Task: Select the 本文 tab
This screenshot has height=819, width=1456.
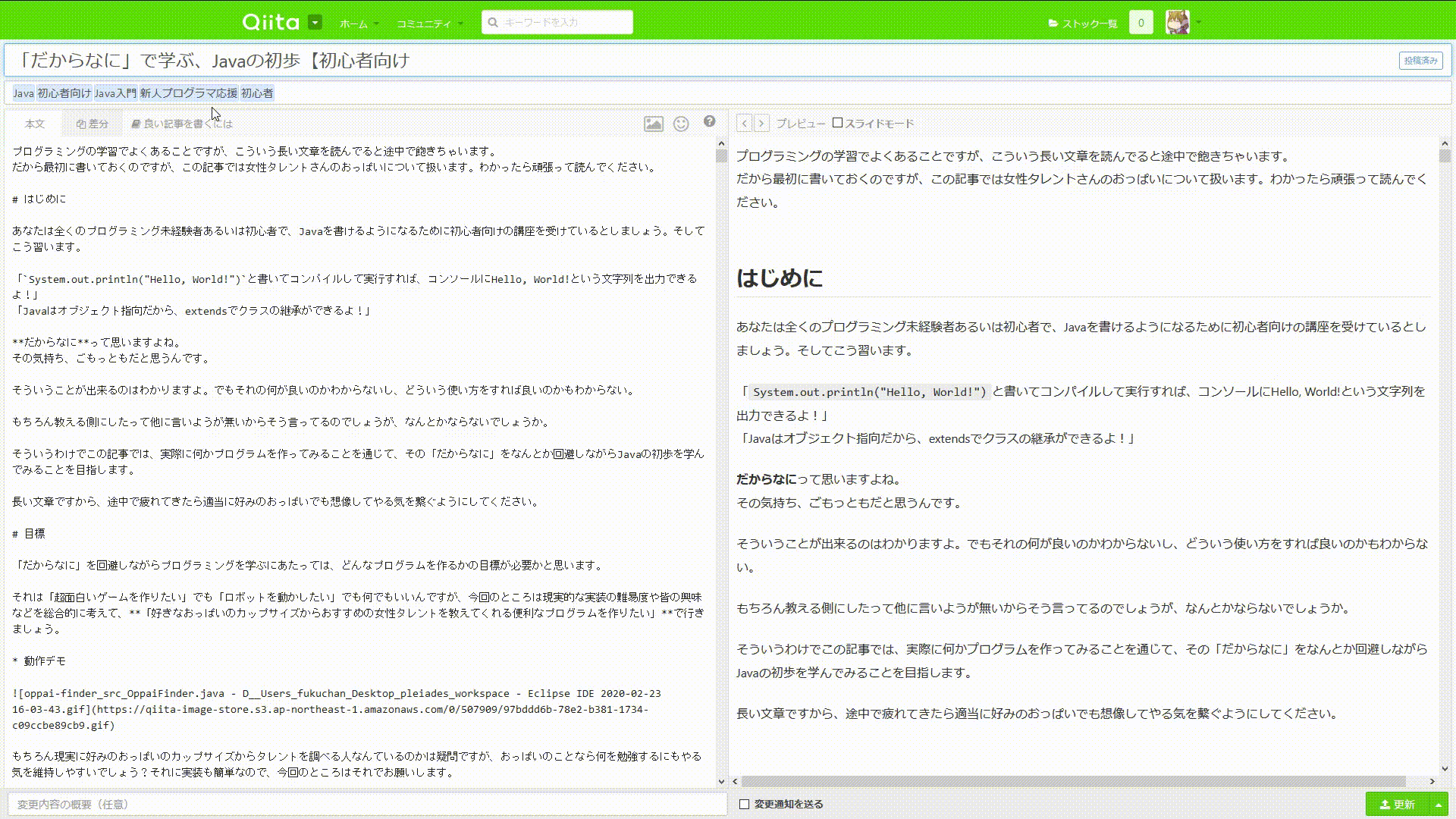Action: [x=34, y=123]
